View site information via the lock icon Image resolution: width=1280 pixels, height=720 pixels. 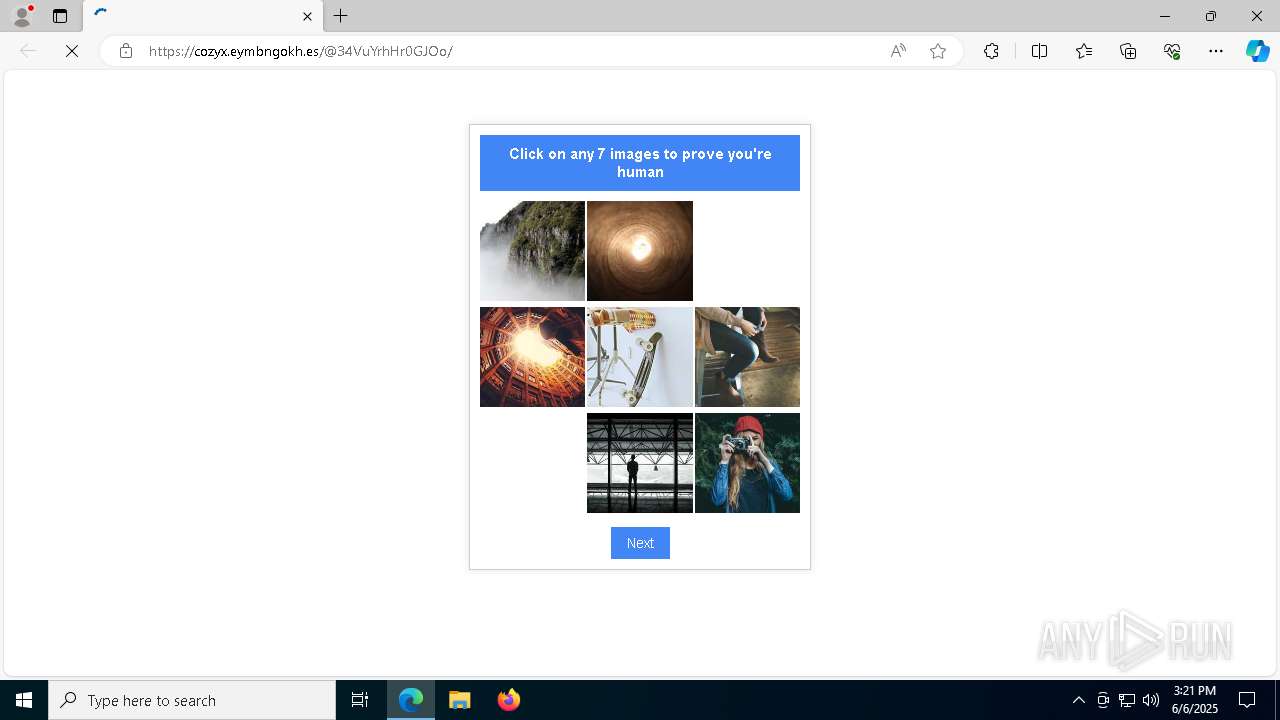125,51
